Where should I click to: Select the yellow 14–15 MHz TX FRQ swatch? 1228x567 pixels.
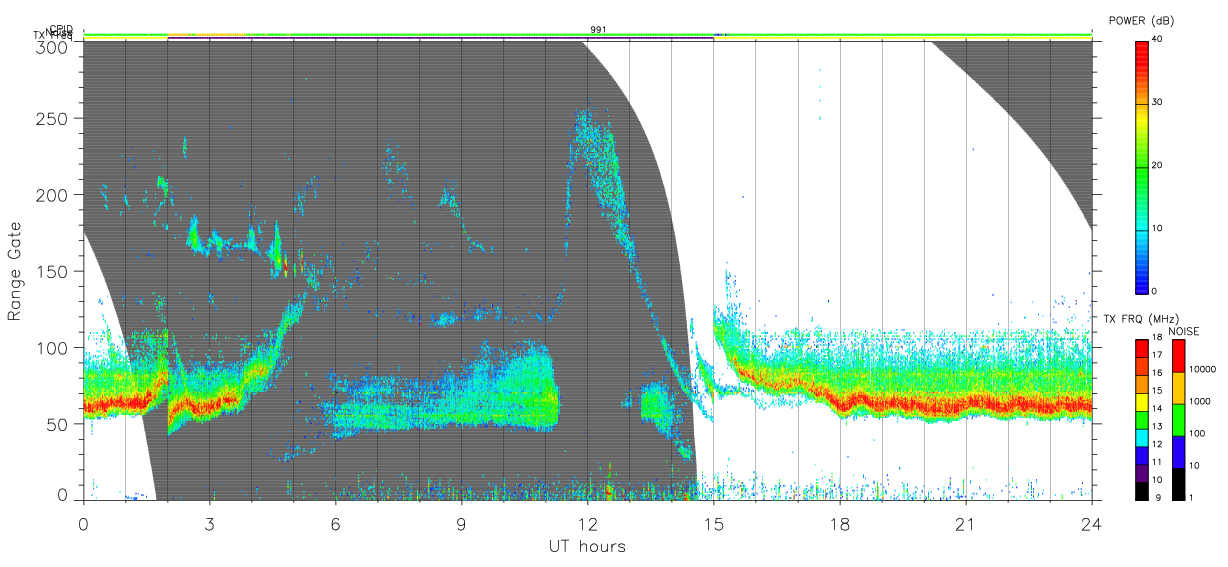[1141, 402]
